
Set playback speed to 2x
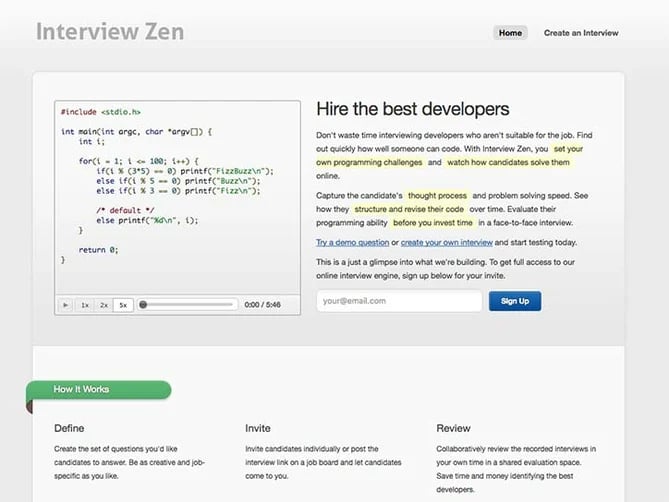click(x=103, y=304)
